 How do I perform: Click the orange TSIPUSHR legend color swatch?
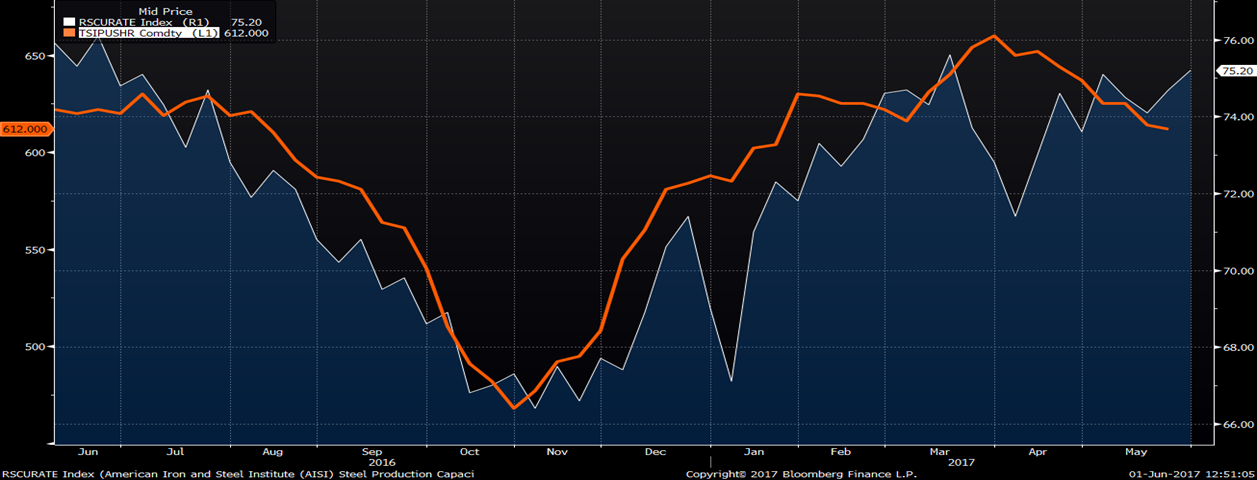tap(69, 33)
